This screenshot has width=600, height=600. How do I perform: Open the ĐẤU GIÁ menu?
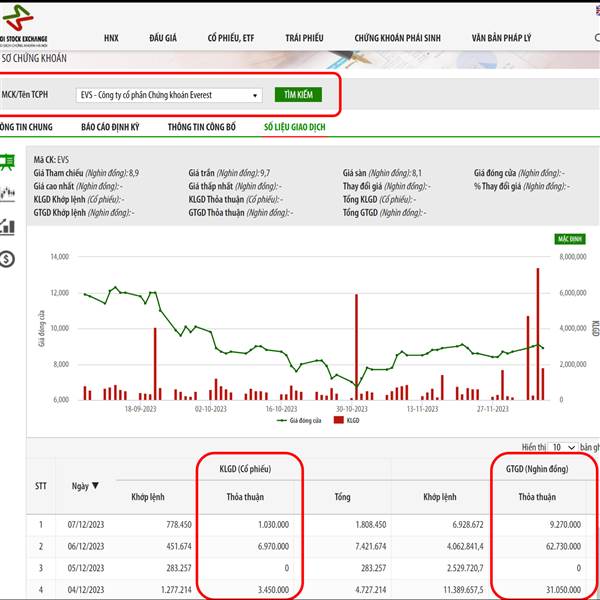(x=163, y=38)
